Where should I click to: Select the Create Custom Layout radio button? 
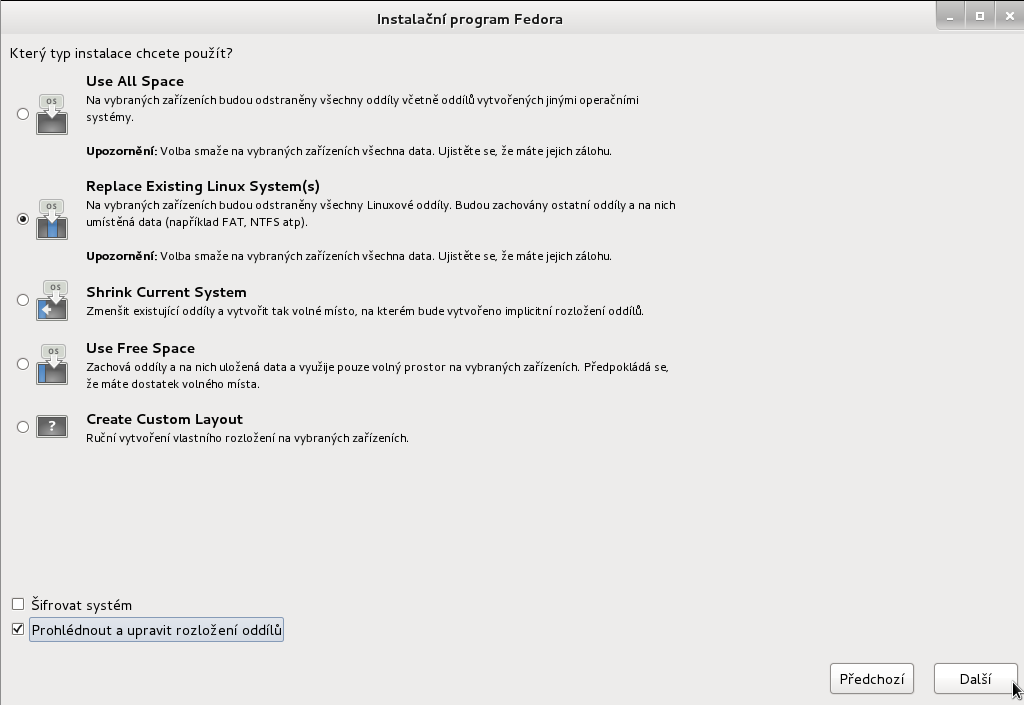[x=23, y=427]
